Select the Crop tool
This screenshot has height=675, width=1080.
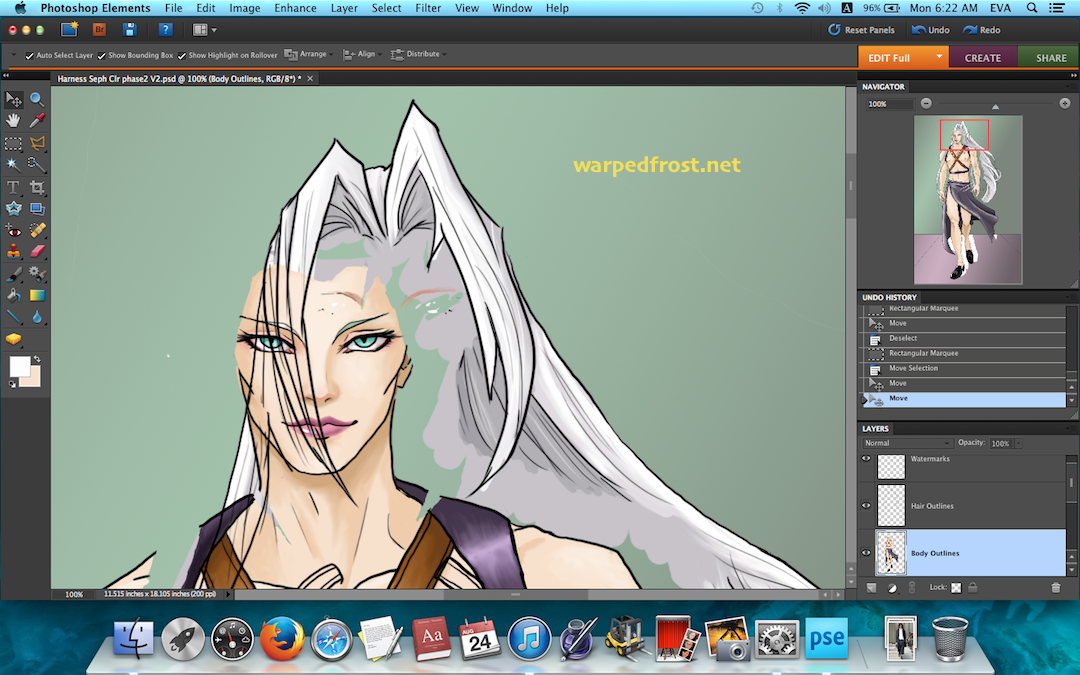point(37,187)
